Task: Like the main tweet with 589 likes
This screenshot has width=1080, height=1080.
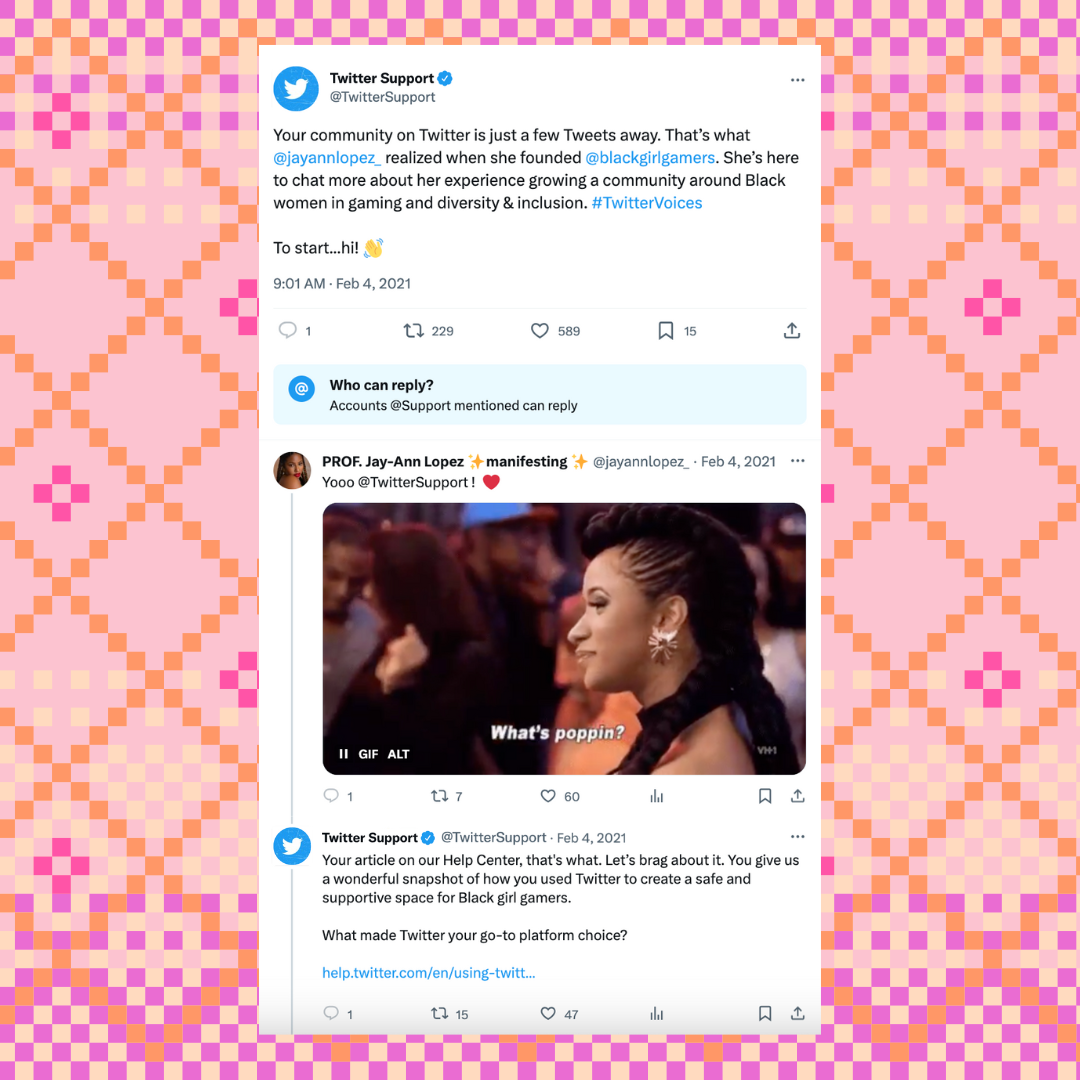Action: coord(540,331)
